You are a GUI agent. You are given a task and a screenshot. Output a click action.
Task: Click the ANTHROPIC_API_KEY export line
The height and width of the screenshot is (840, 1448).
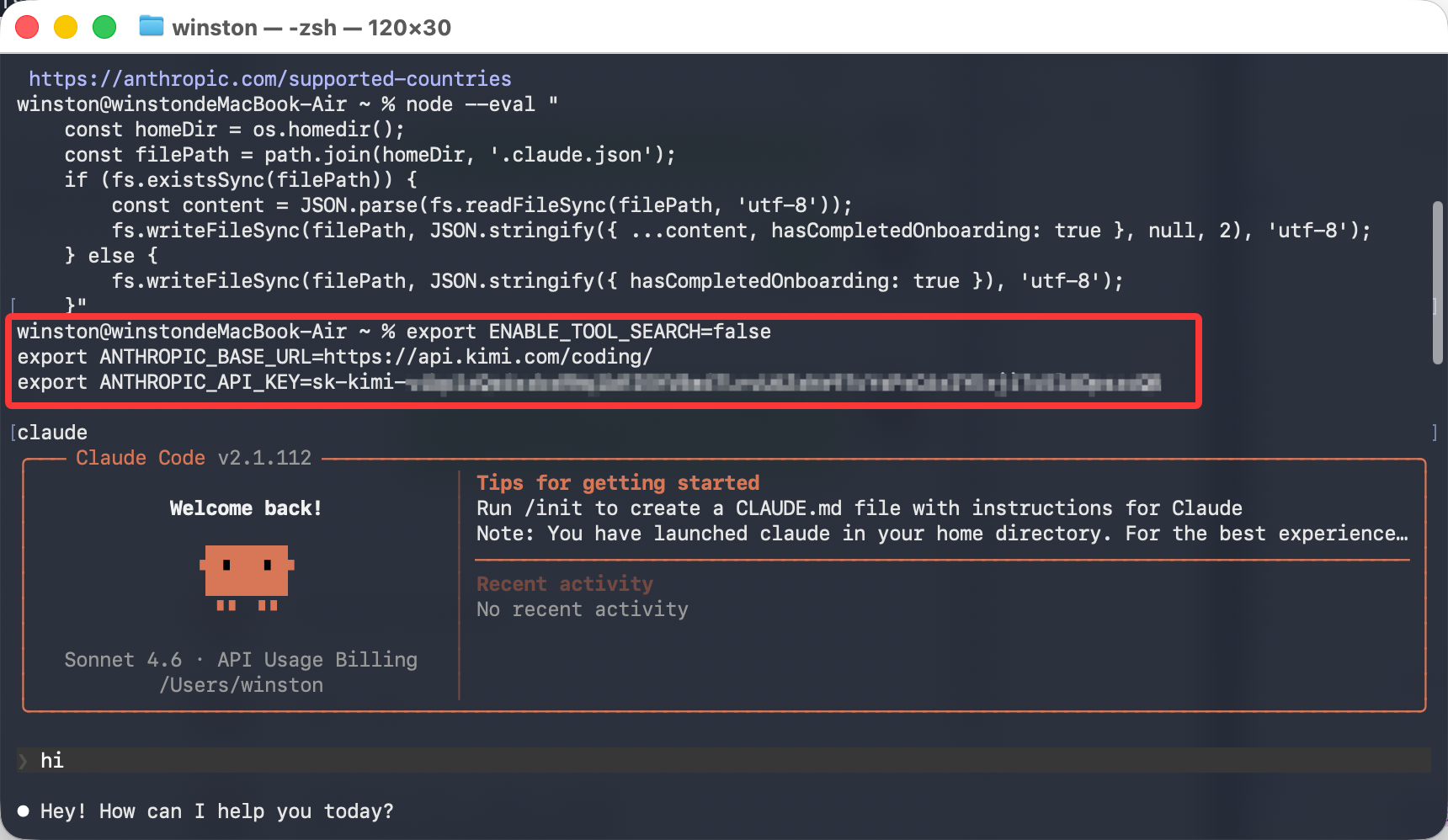click(589, 382)
